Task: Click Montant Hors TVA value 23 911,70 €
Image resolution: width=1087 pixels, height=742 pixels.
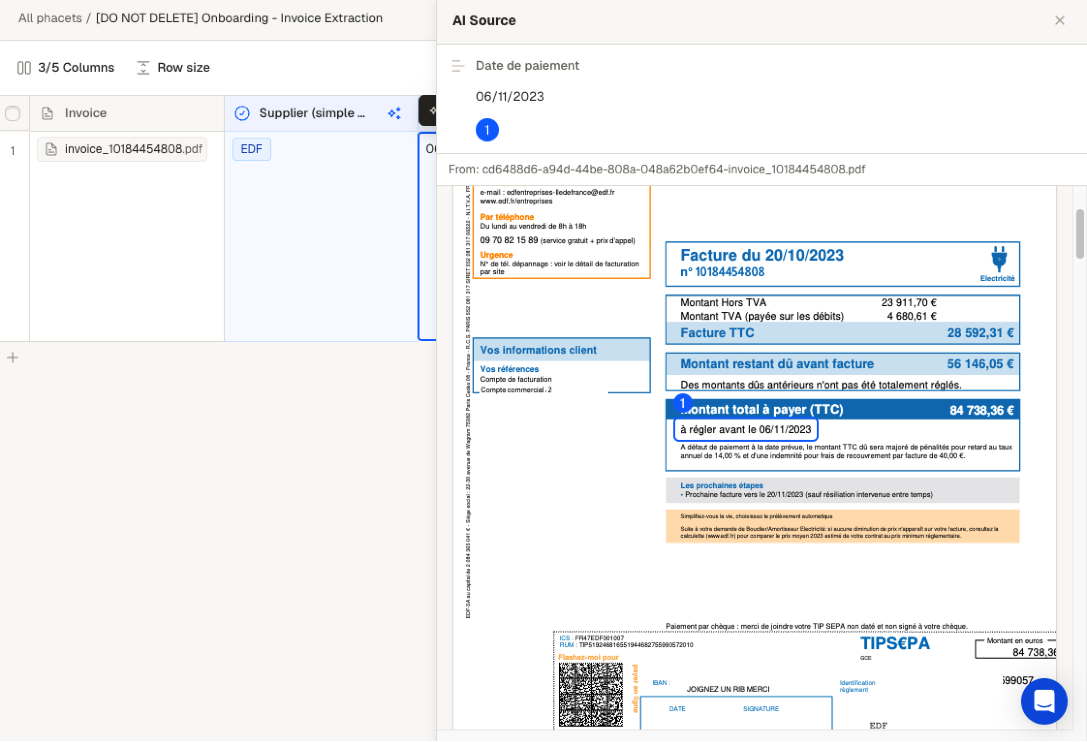Action: tap(909, 302)
